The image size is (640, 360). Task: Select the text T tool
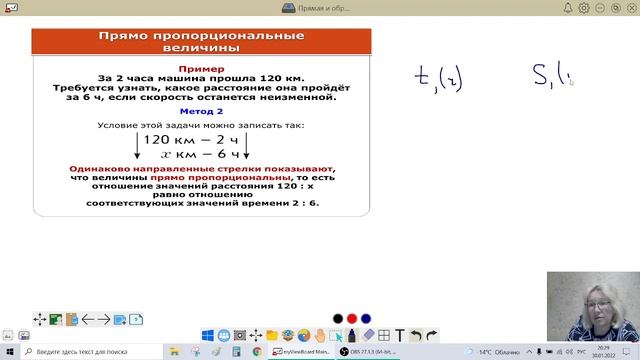pos(400,336)
